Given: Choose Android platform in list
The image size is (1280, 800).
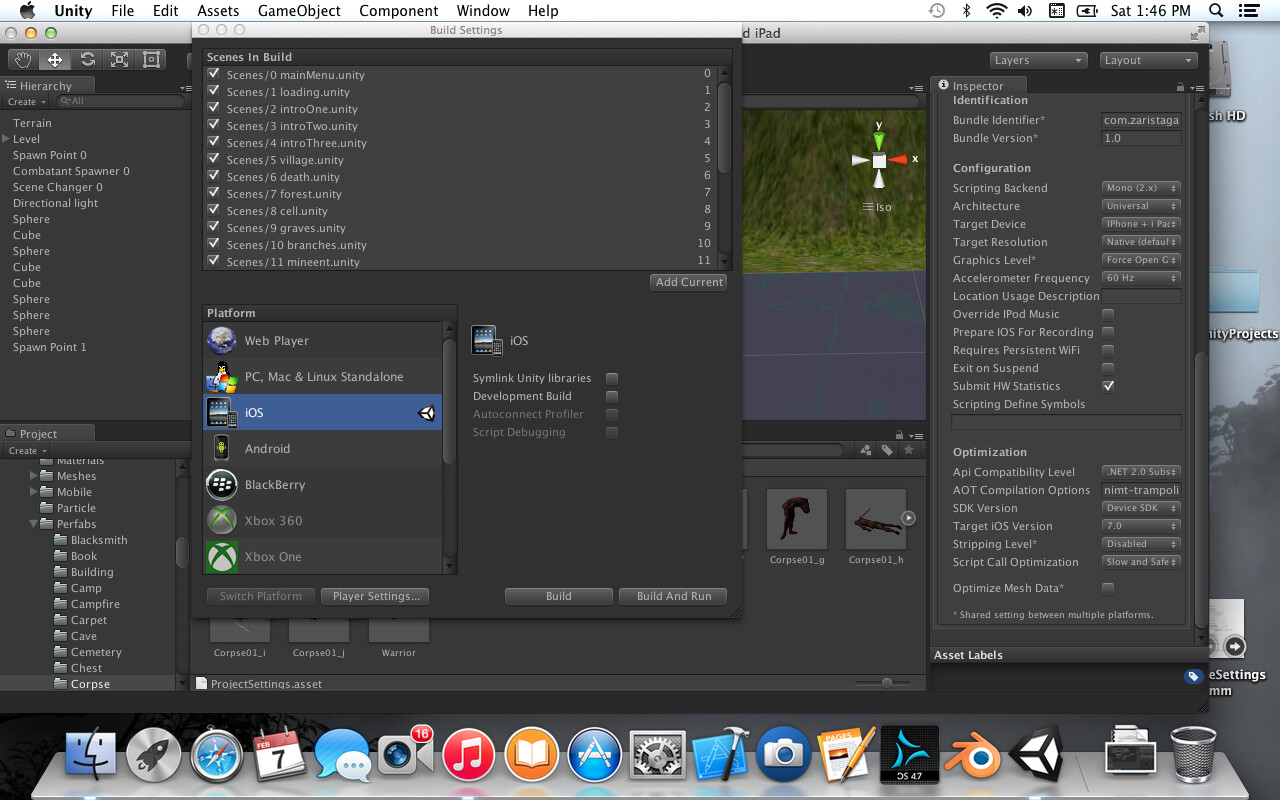Looking at the screenshot, I should (x=322, y=449).
